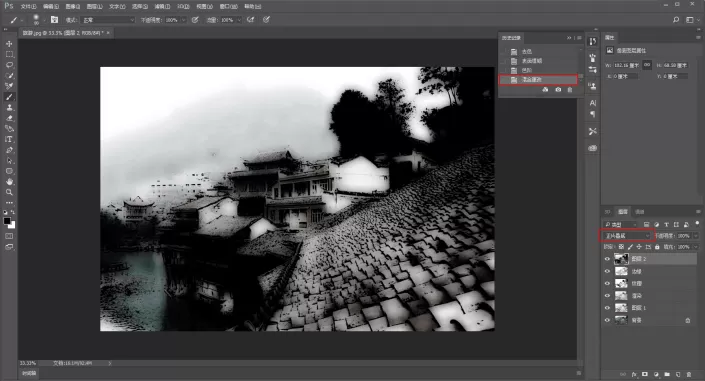The width and height of the screenshot is (705, 381).
Task: Select the Zoom magnifier tool
Action: [9, 193]
